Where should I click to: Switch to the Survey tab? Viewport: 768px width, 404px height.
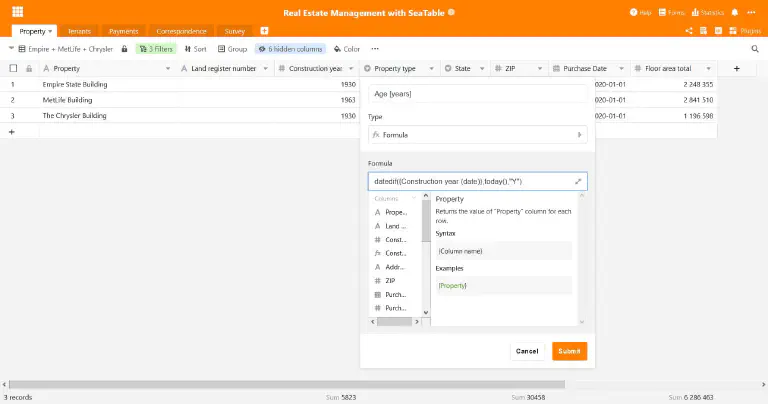[x=235, y=31]
